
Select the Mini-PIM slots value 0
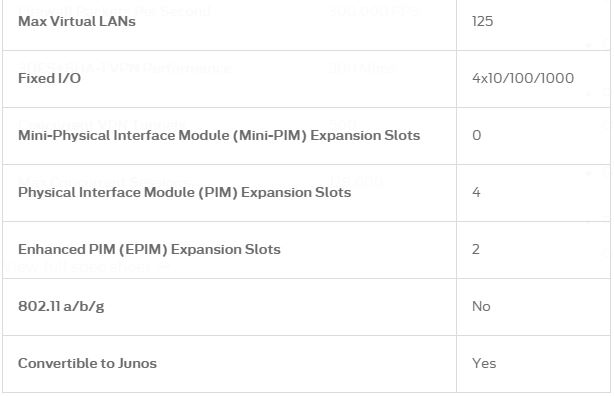tap(477, 136)
